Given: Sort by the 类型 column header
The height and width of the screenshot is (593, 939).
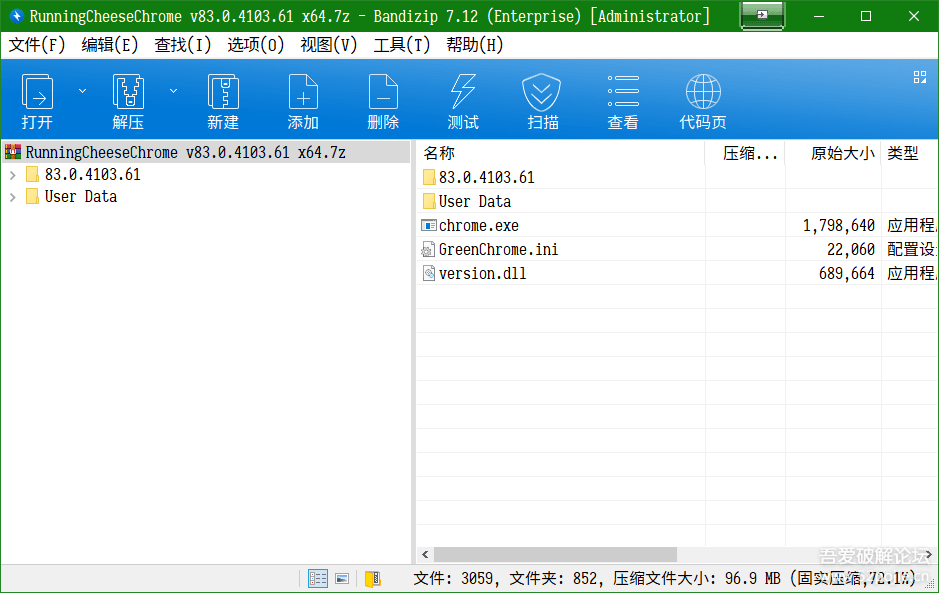Looking at the screenshot, I should 909,153.
